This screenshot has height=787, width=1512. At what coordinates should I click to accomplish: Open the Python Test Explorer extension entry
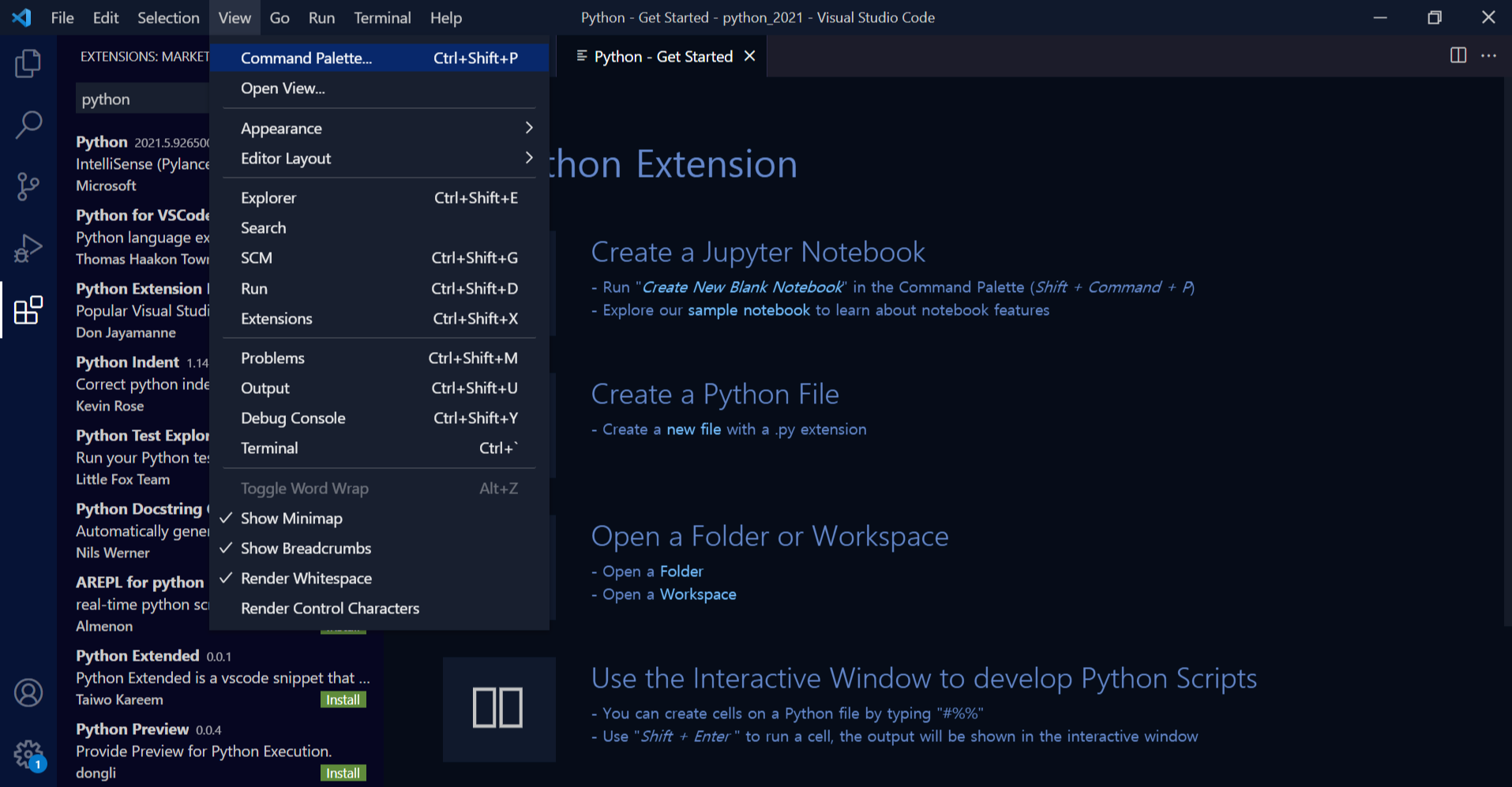coord(142,457)
